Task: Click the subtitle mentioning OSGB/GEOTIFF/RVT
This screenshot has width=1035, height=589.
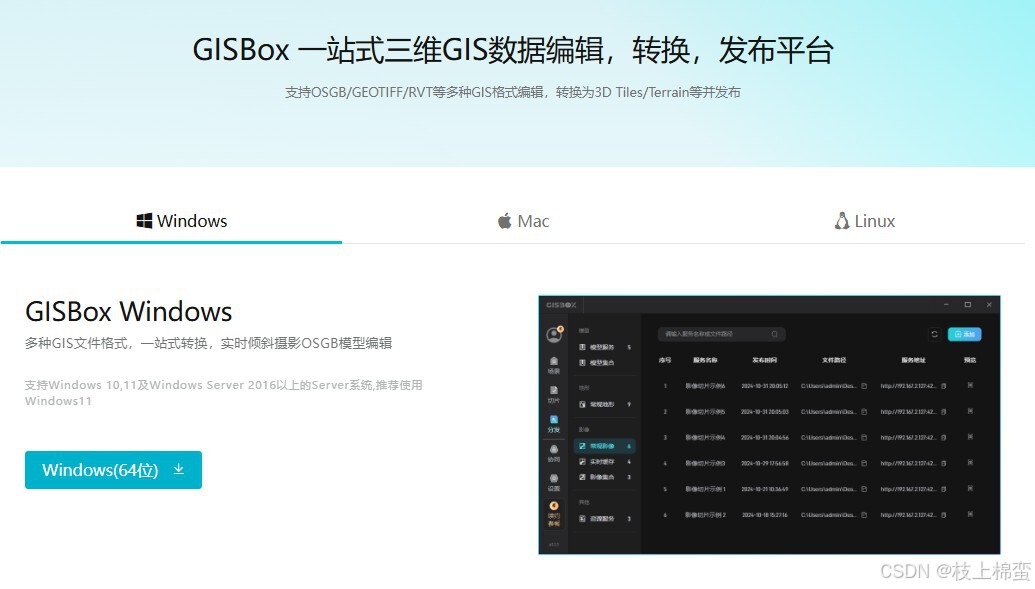Action: 513,92
